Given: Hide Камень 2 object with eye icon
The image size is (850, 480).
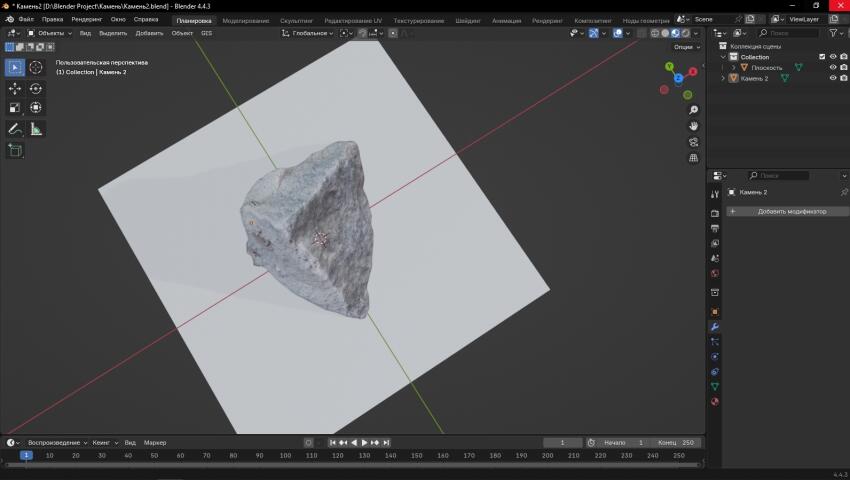Looking at the screenshot, I should (833, 78).
